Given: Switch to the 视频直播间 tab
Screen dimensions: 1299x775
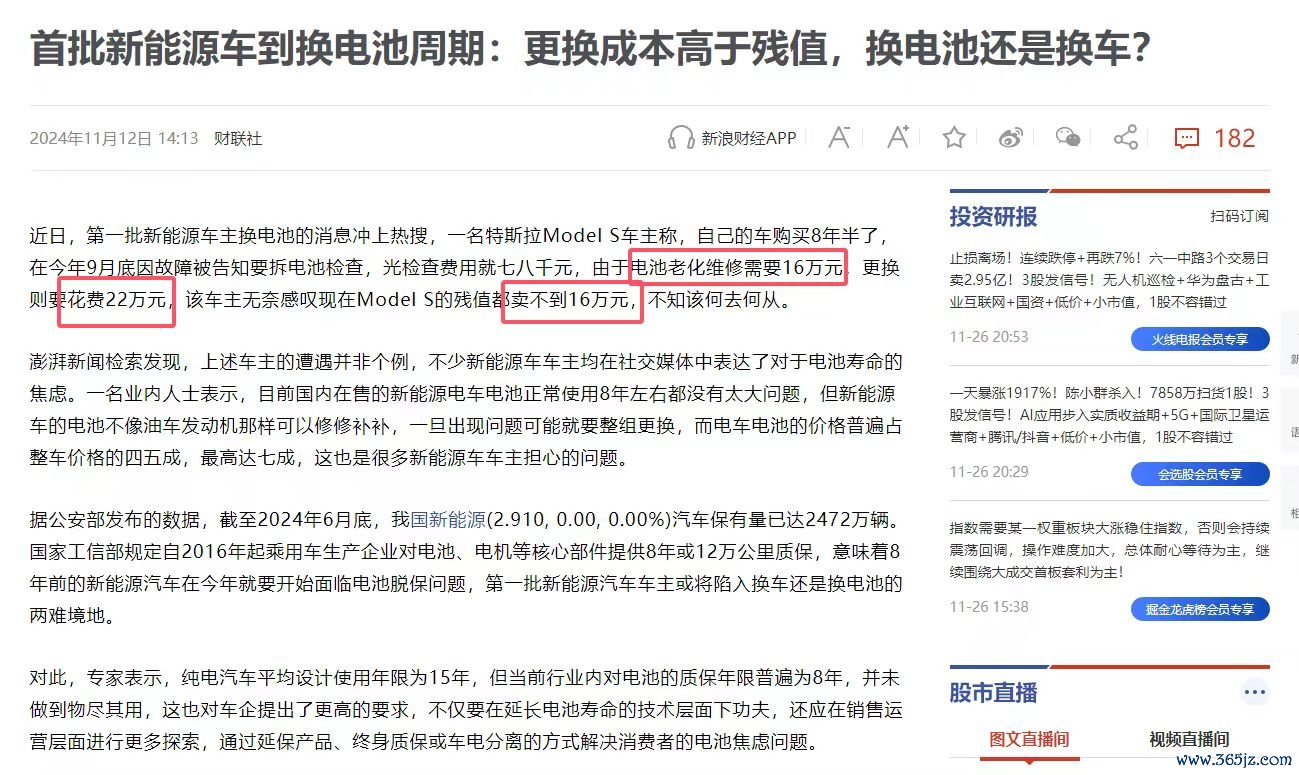Looking at the screenshot, I should [x=1189, y=739].
